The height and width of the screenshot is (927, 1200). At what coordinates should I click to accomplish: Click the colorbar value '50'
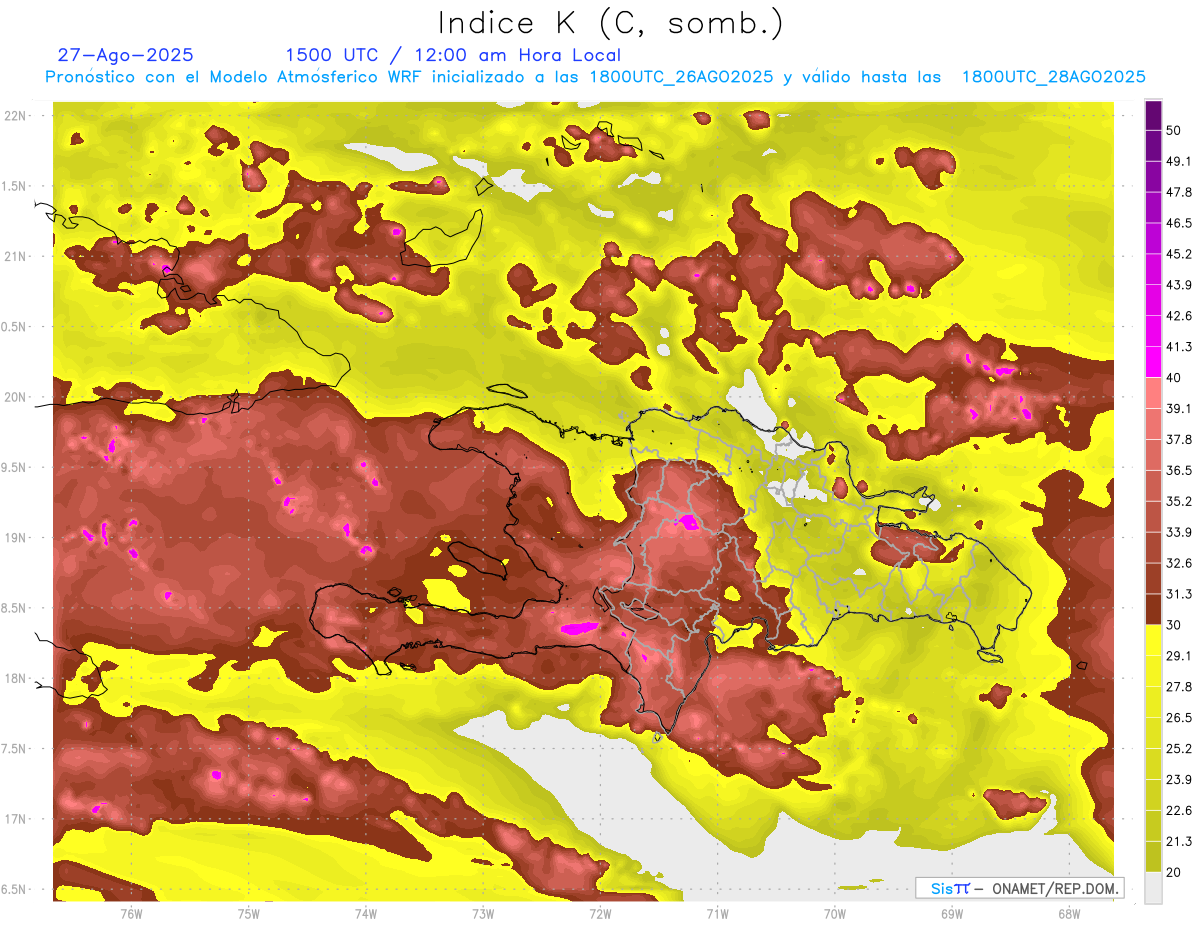[1174, 130]
